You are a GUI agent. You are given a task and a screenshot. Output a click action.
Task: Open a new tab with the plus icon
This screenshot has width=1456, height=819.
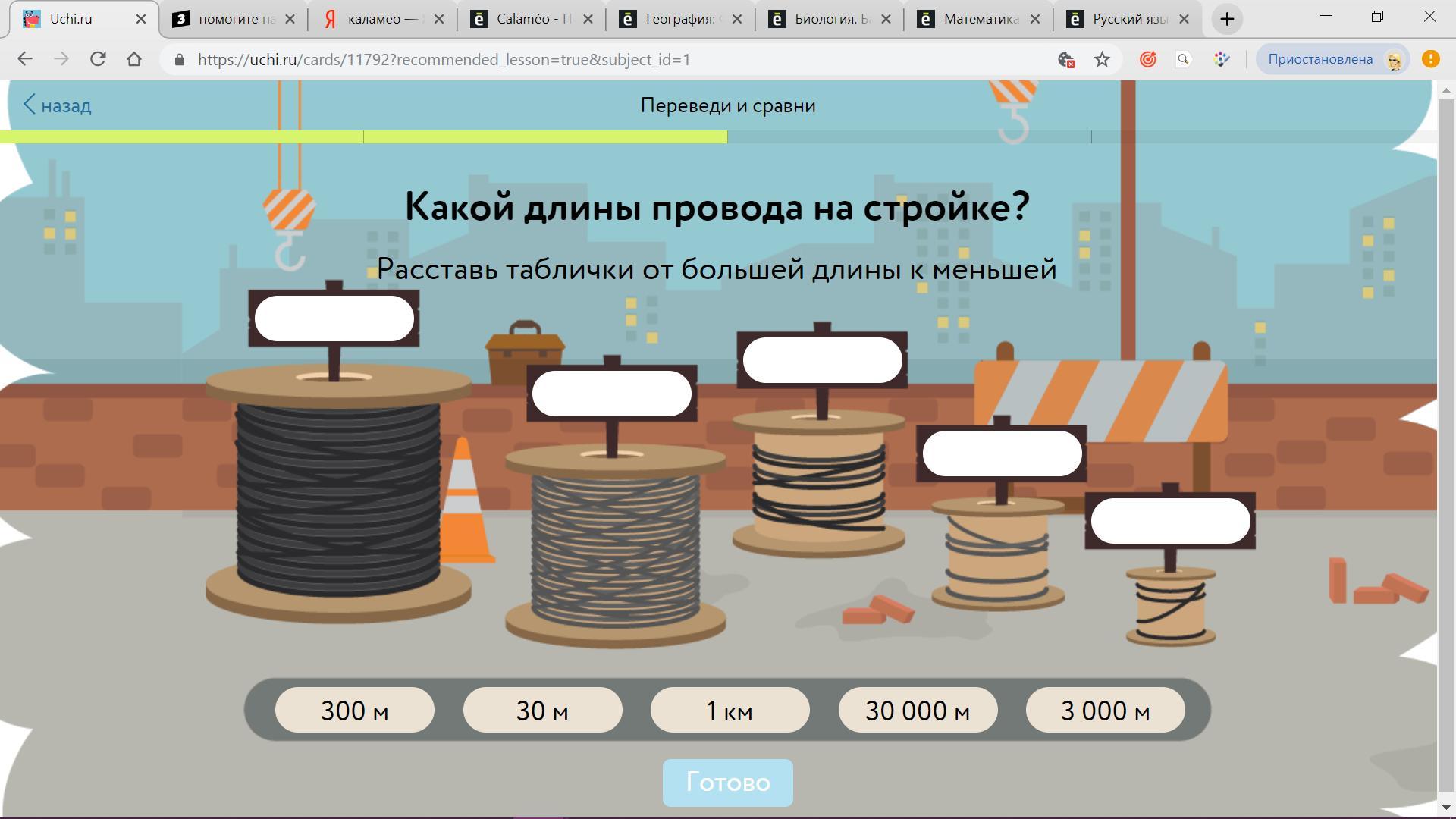1227,19
